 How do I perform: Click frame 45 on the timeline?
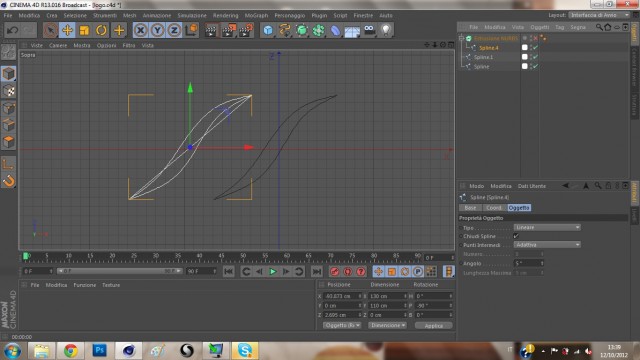point(221,257)
